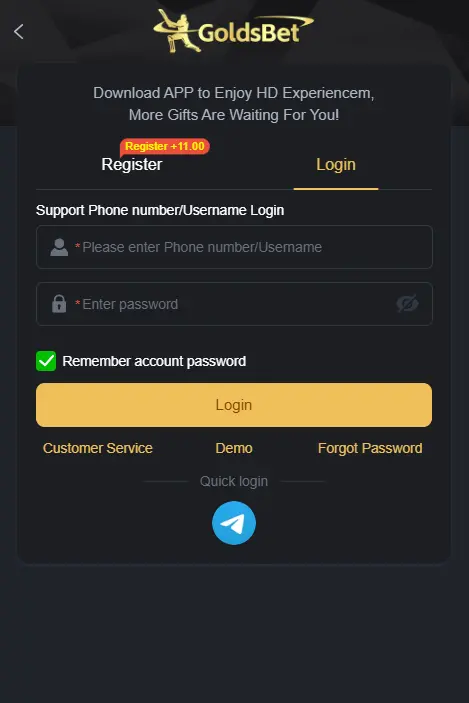Select the Login tab

point(336,165)
